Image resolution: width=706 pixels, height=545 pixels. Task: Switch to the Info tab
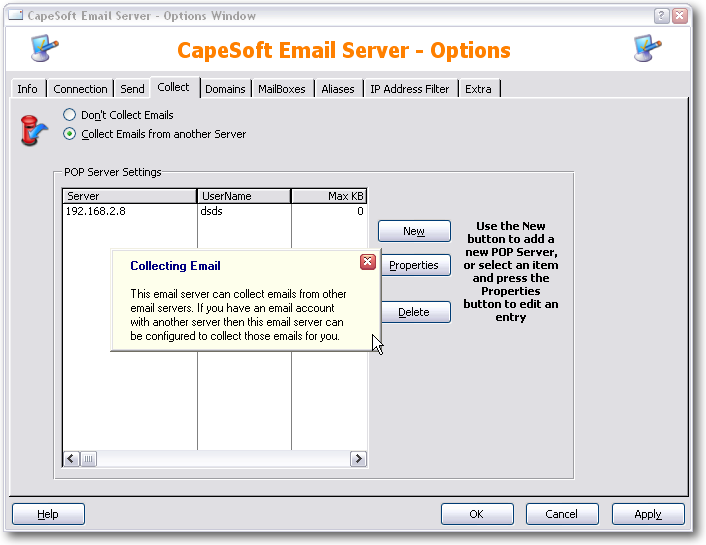(27, 89)
